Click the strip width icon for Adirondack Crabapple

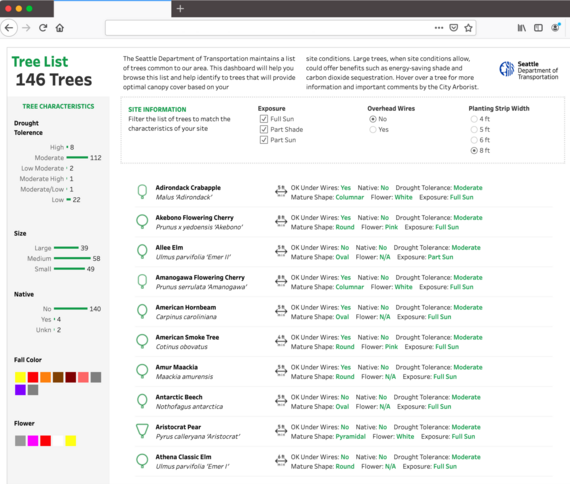281,191
